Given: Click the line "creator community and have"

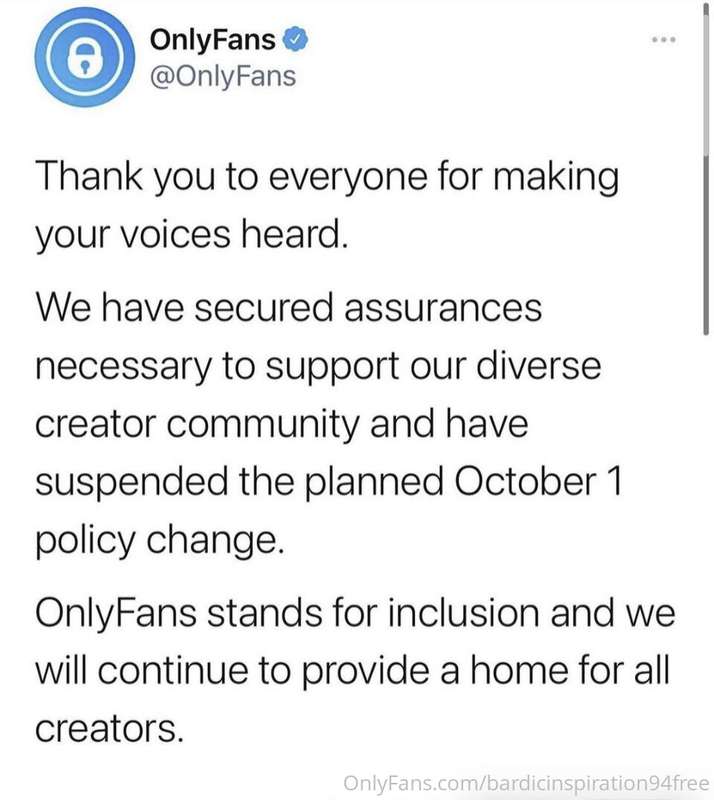Looking at the screenshot, I should click(x=281, y=424).
